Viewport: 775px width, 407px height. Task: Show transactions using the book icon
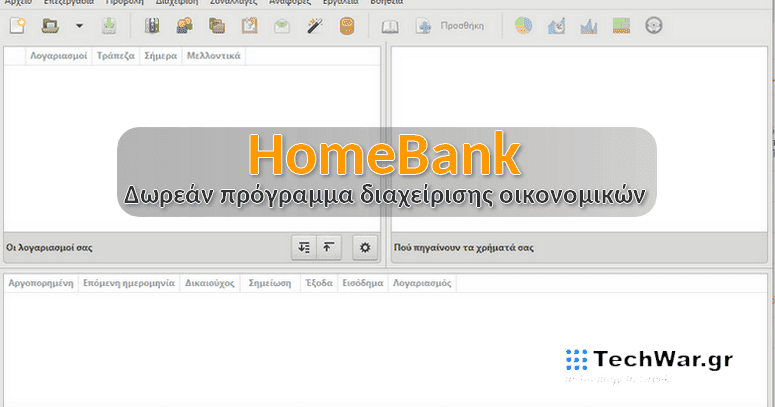tap(390, 26)
